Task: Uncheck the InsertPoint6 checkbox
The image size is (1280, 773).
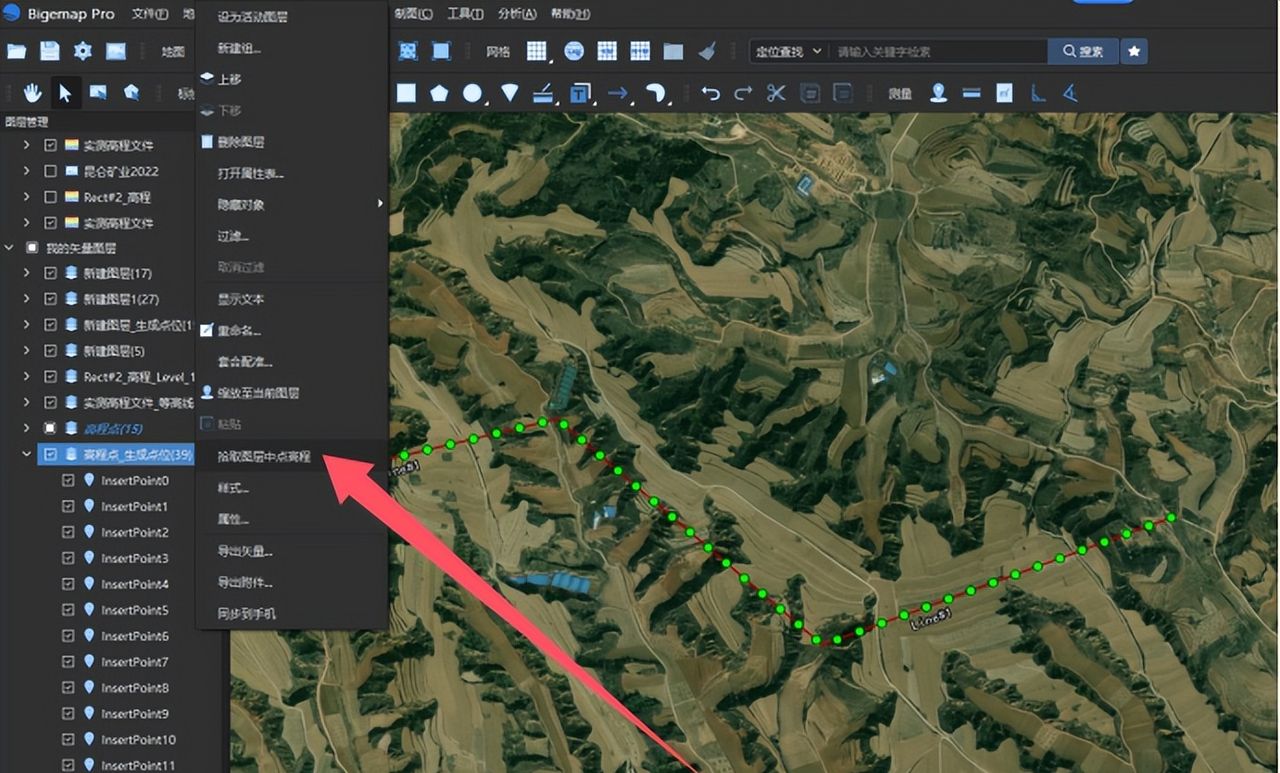Action: point(68,636)
